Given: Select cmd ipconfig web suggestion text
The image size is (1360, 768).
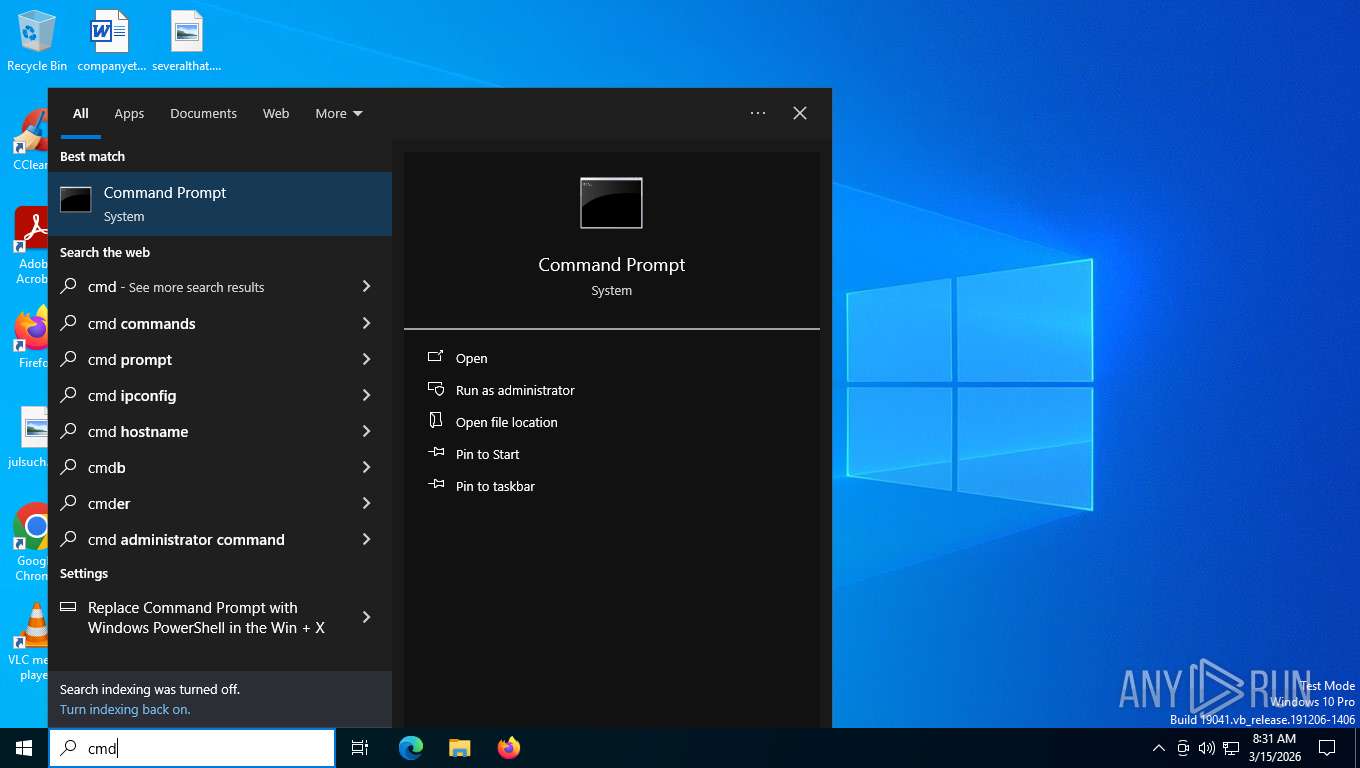Looking at the screenshot, I should 132,396.
